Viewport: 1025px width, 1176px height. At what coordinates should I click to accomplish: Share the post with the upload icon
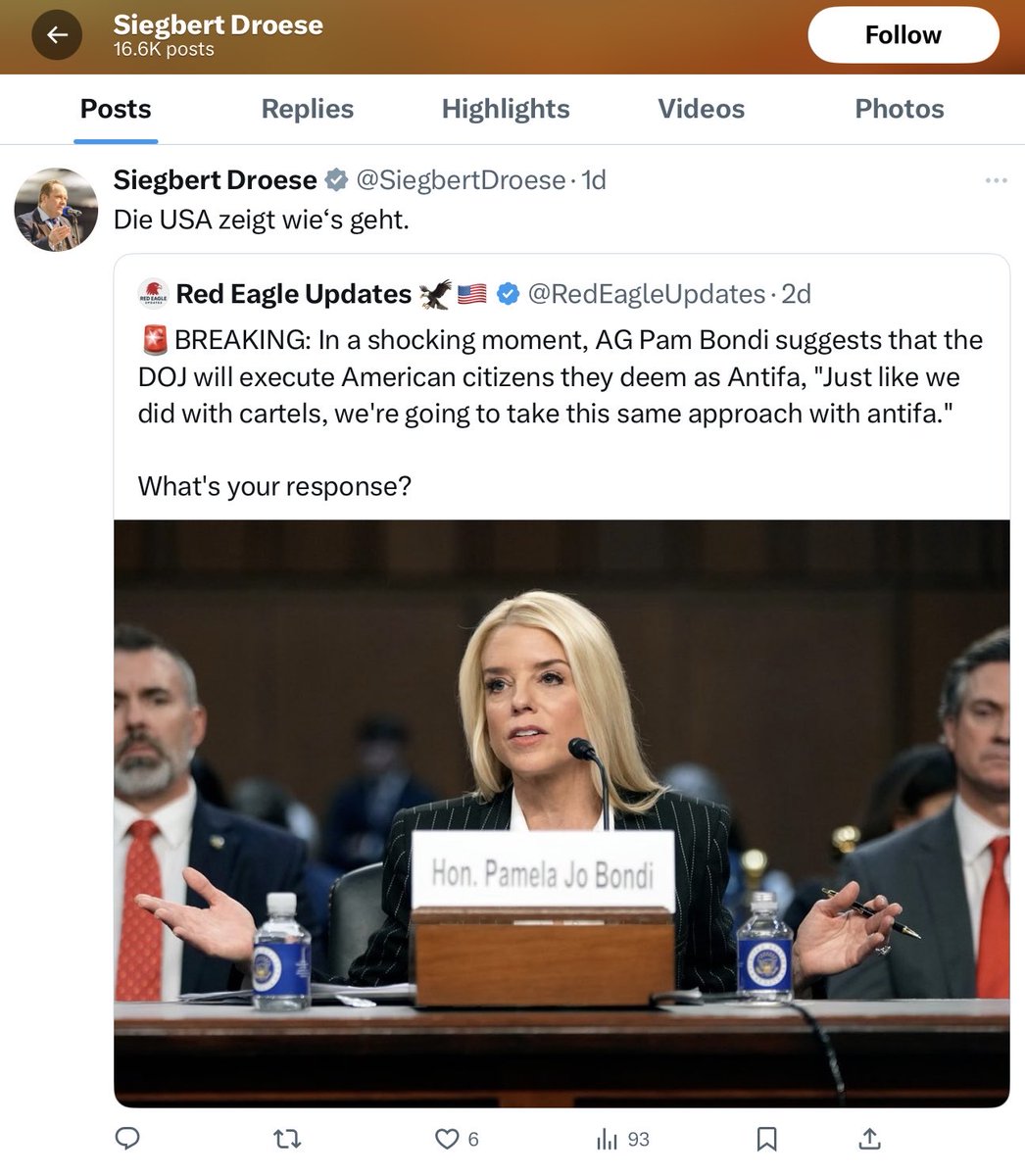click(x=869, y=1139)
